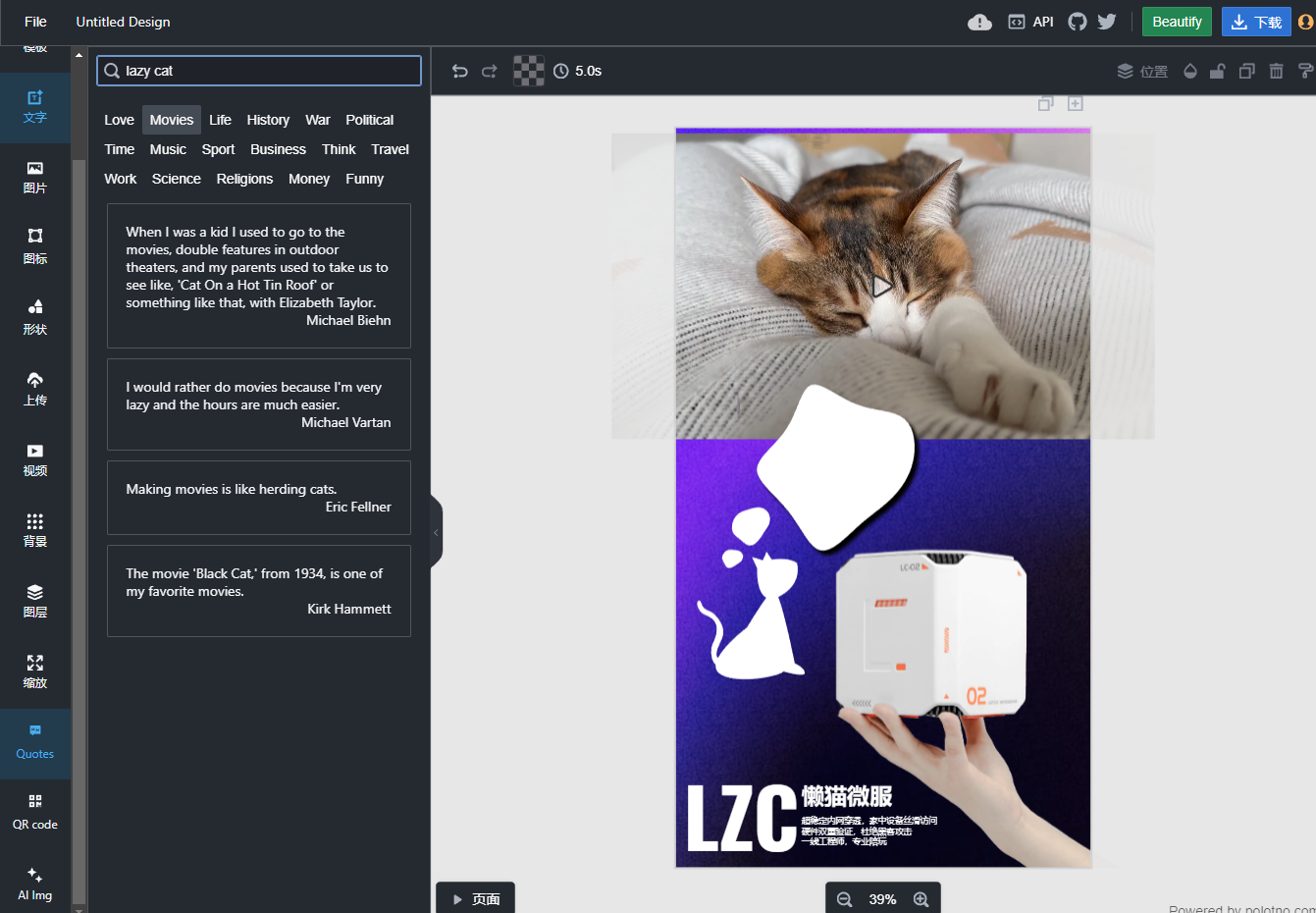Open the QR code side panel

35,813
